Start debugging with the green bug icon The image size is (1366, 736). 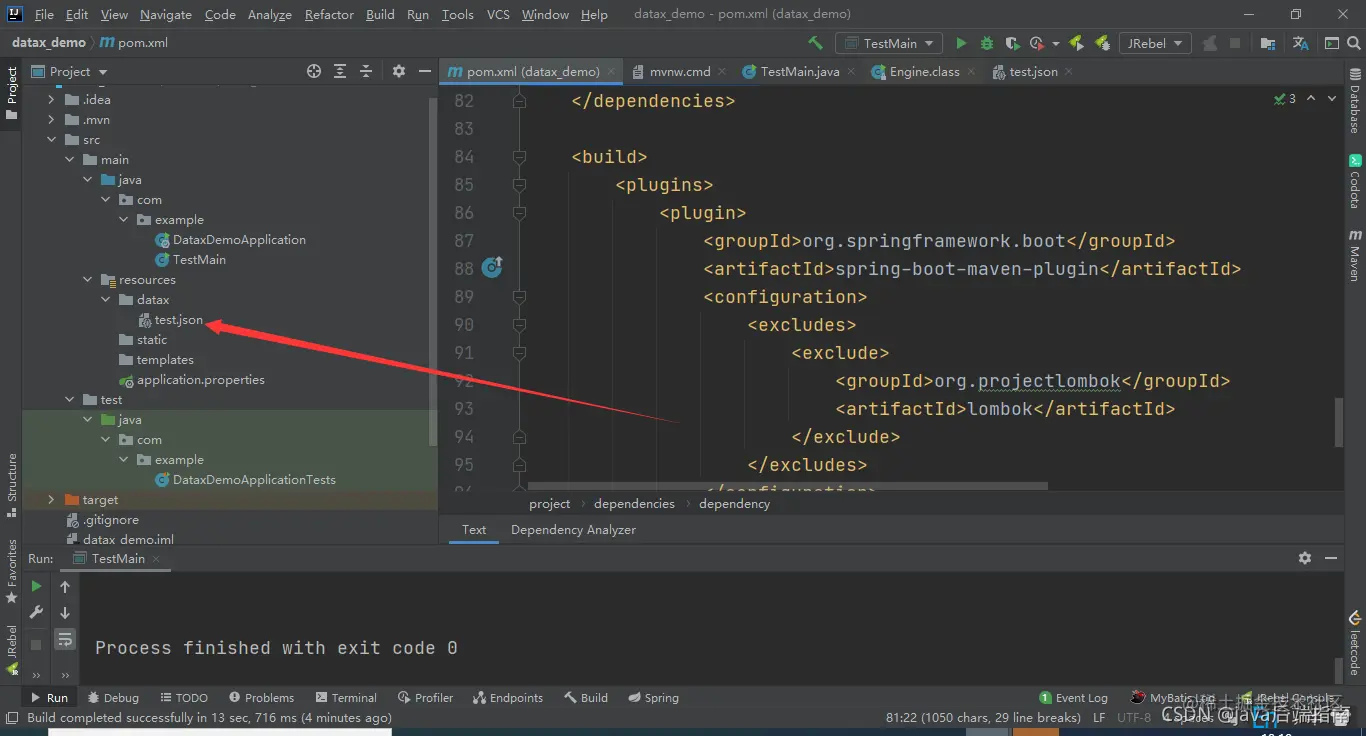(x=987, y=43)
